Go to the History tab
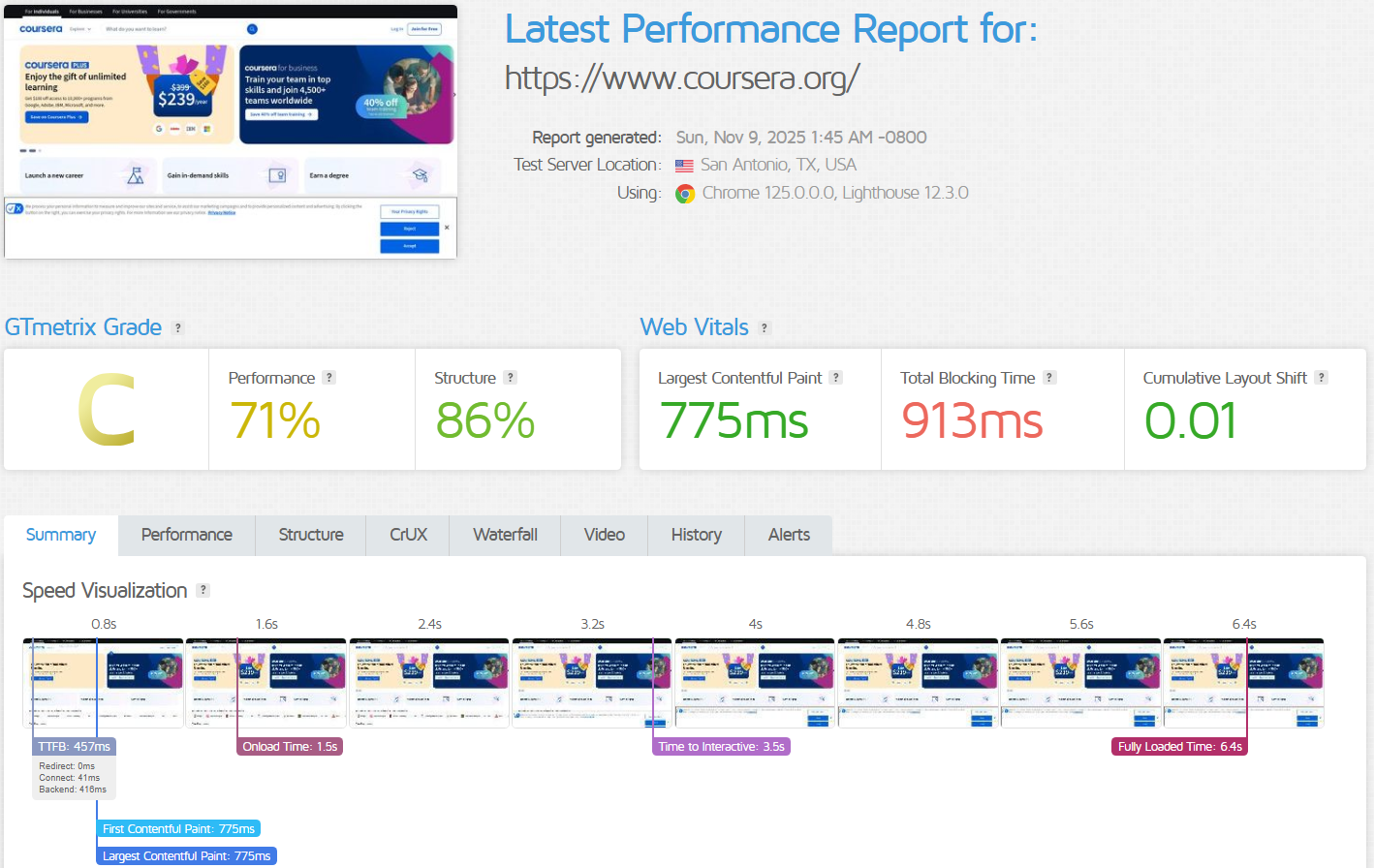Image resolution: width=1374 pixels, height=868 pixels. (x=696, y=535)
